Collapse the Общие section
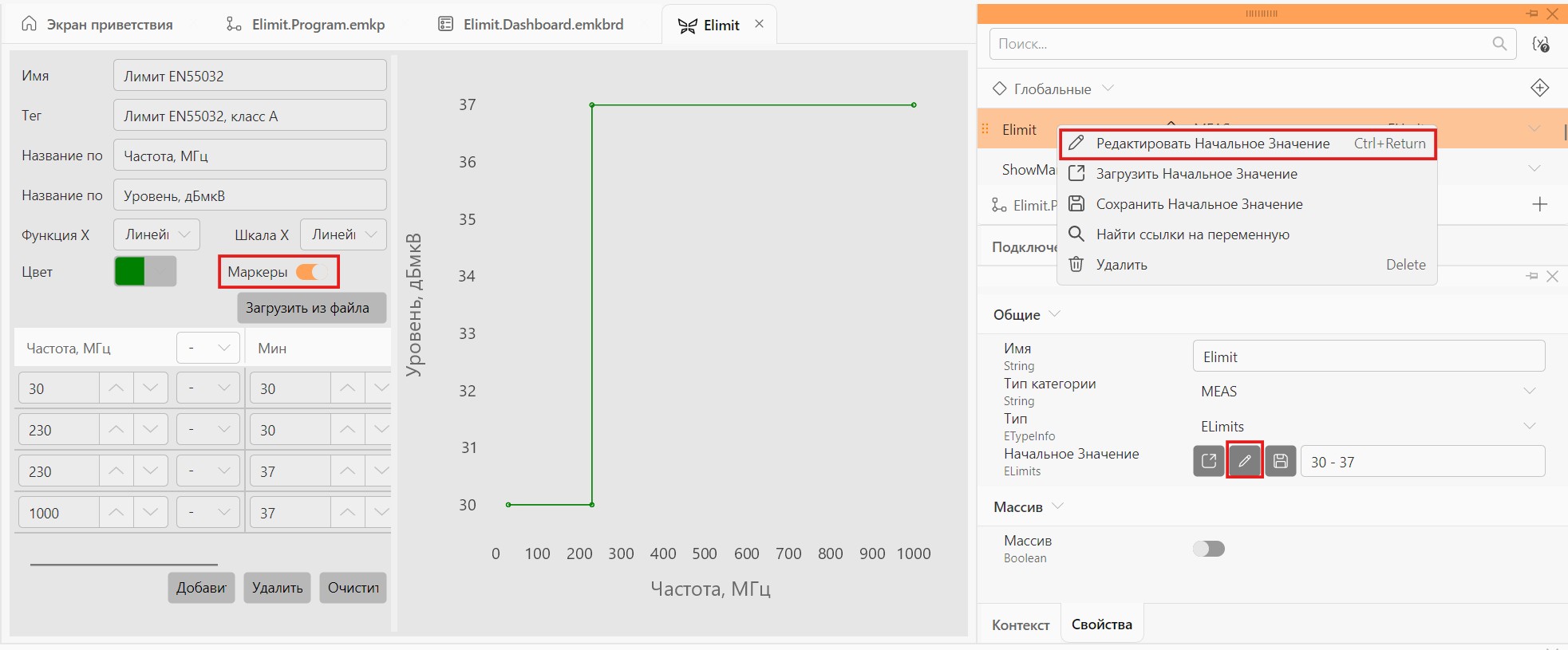 [x=1054, y=314]
